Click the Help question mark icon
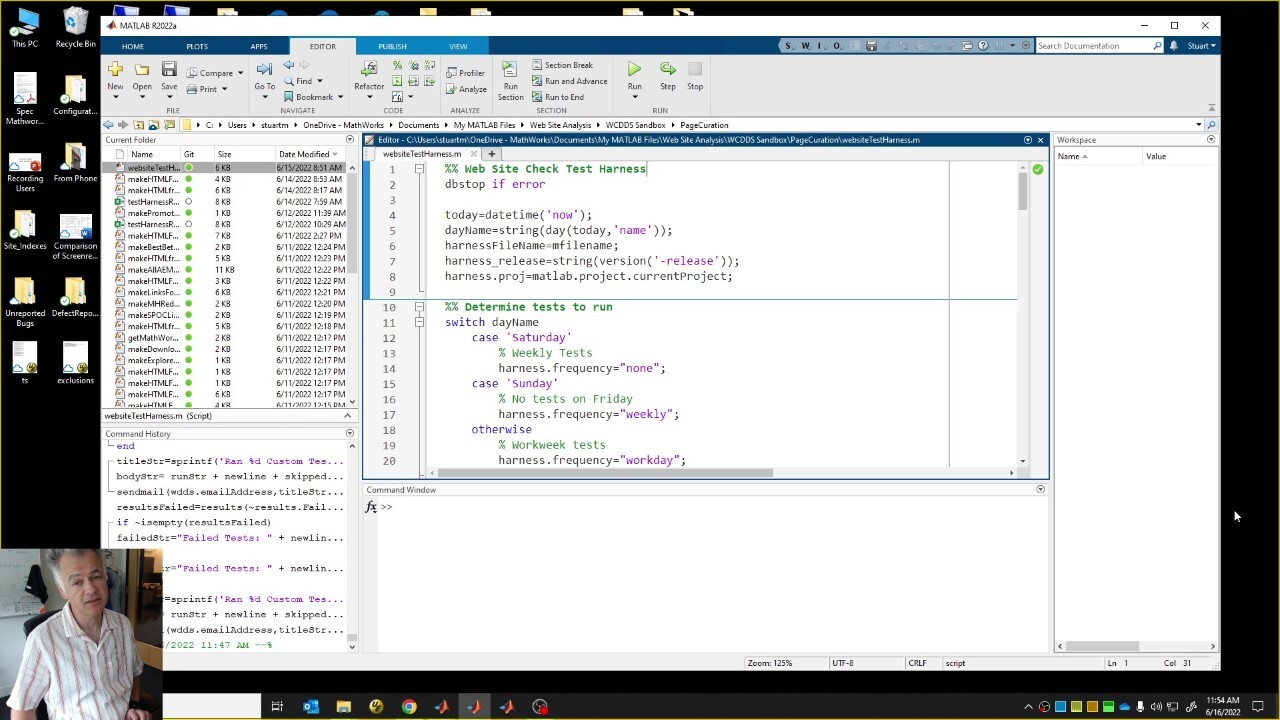 click(983, 46)
